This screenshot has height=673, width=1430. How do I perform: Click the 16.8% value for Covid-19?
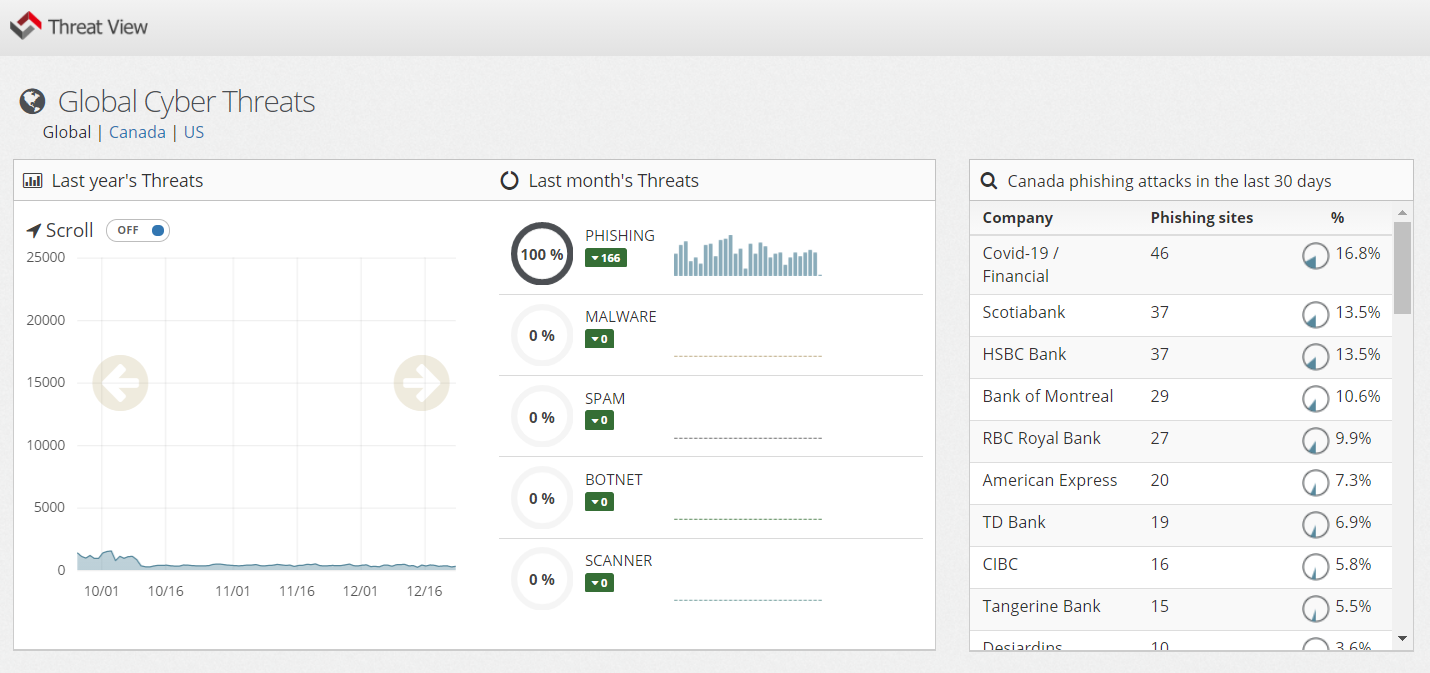coord(1358,253)
